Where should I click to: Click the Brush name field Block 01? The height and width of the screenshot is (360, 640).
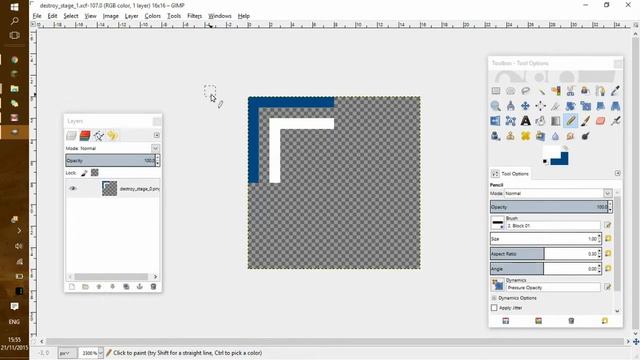(x=553, y=225)
